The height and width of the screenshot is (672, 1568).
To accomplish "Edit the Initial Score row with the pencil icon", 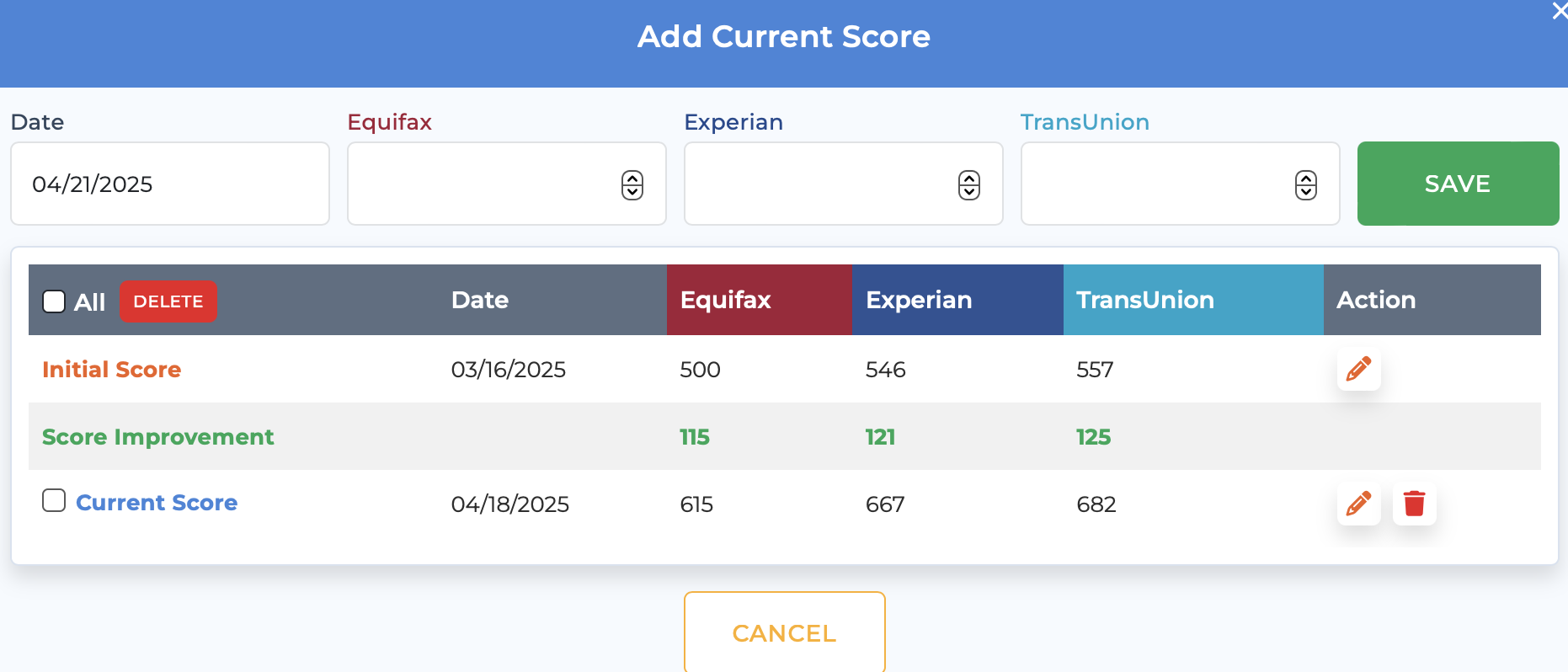I will click(1358, 369).
